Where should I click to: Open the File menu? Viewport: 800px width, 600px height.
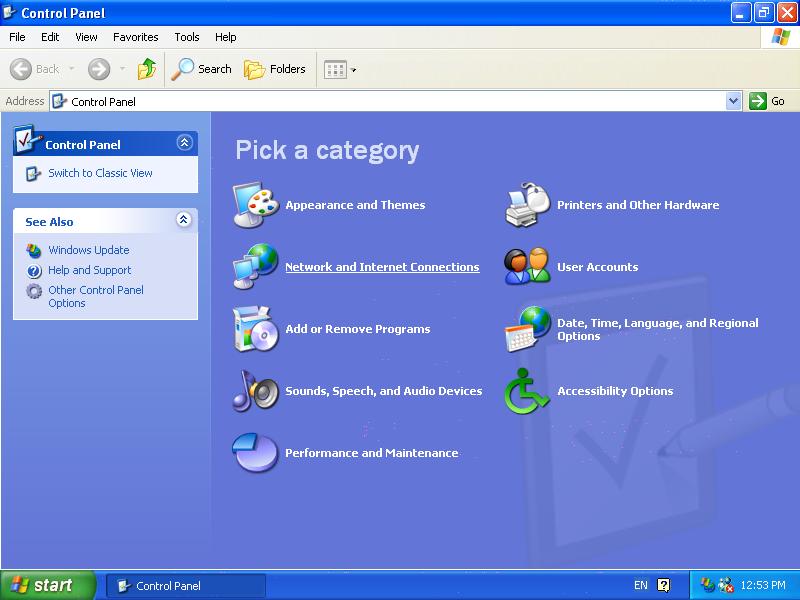click(x=17, y=37)
